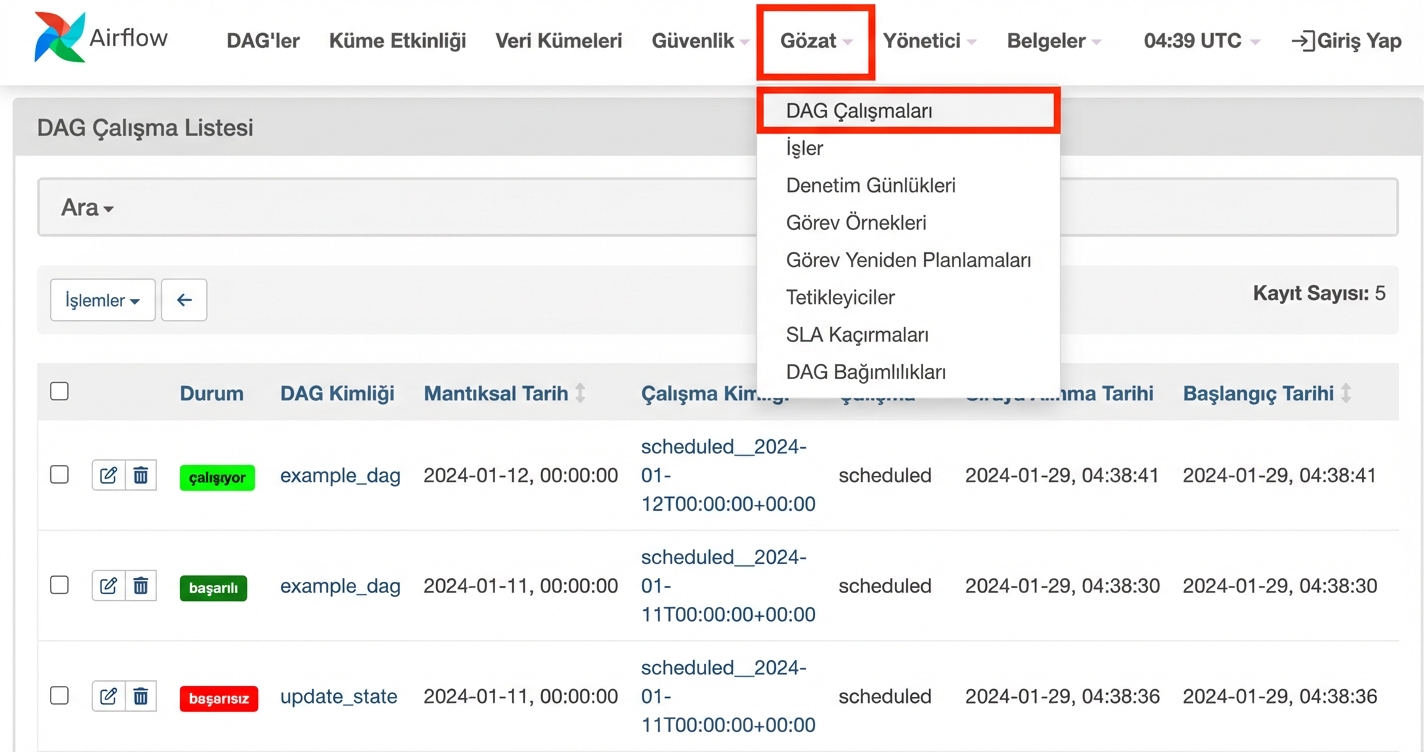Click the red başarısız status badge
Image resolution: width=1424 pixels, height=752 pixels.
pyautogui.click(x=219, y=698)
